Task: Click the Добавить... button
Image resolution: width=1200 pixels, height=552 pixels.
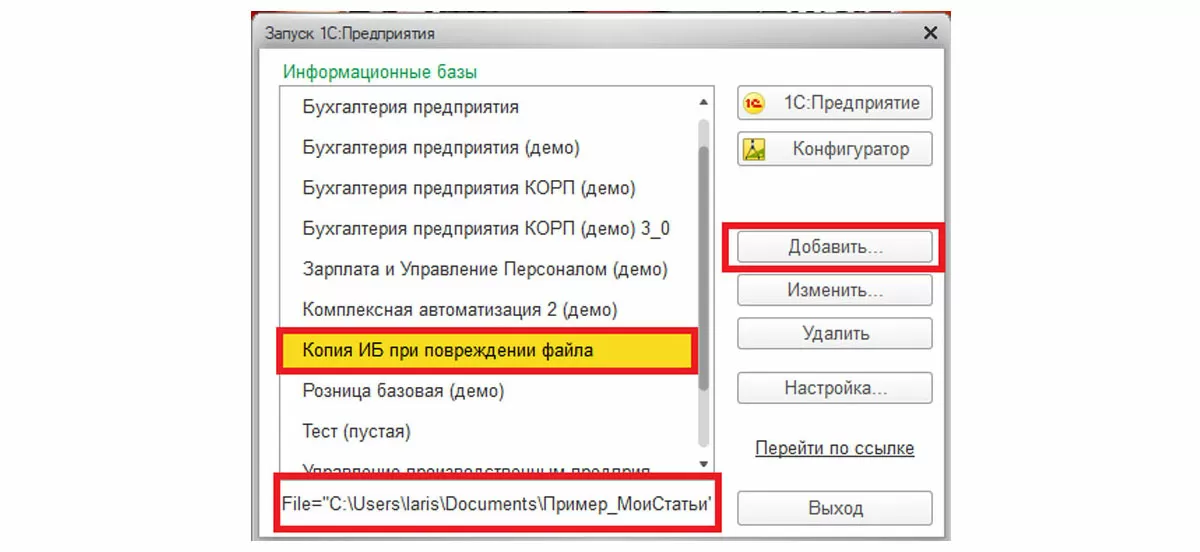Action: tap(835, 246)
